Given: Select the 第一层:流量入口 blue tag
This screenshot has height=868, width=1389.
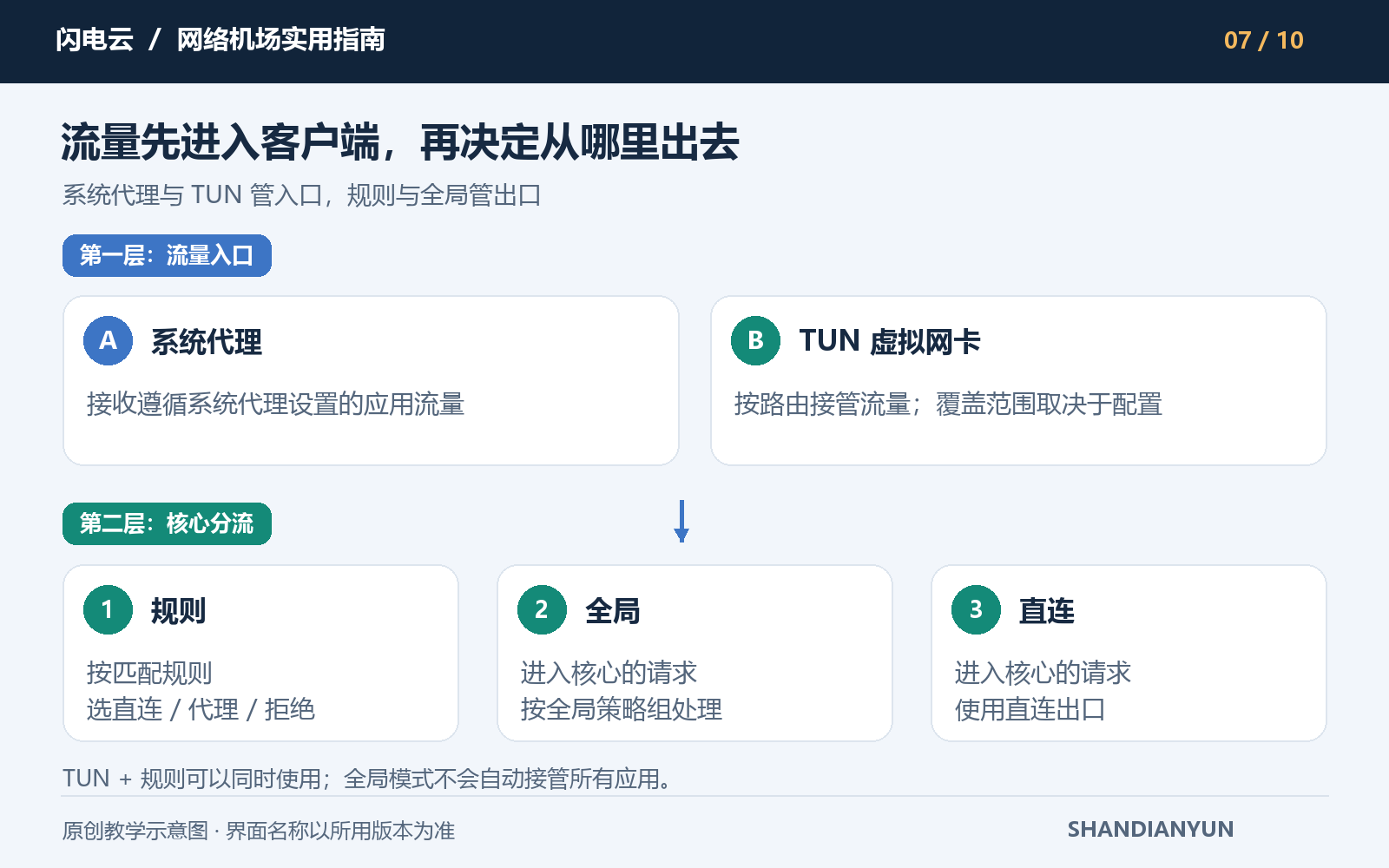Looking at the screenshot, I should point(167,256).
